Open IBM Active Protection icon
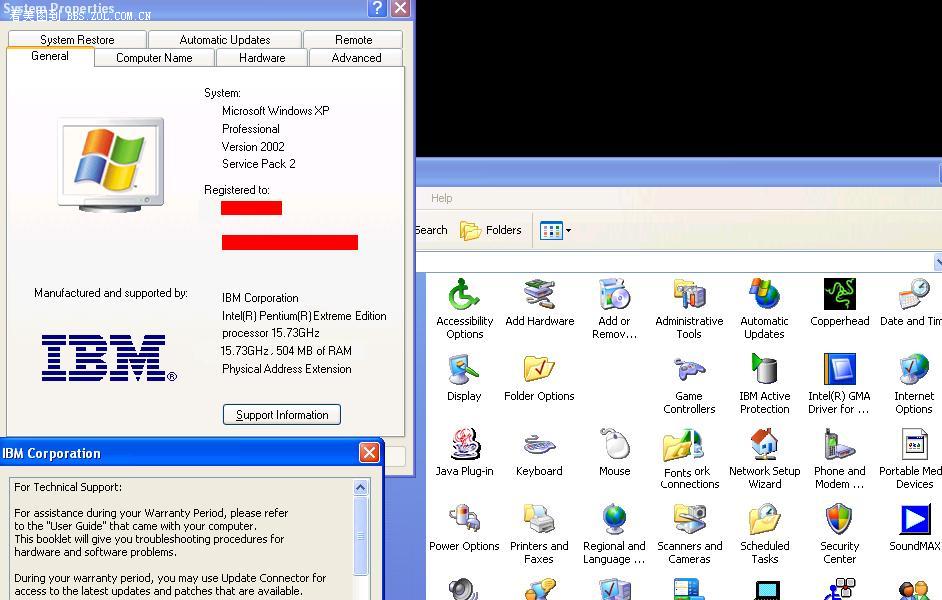The width and height of the screenshot is (942, 600). tap(764, 371)
